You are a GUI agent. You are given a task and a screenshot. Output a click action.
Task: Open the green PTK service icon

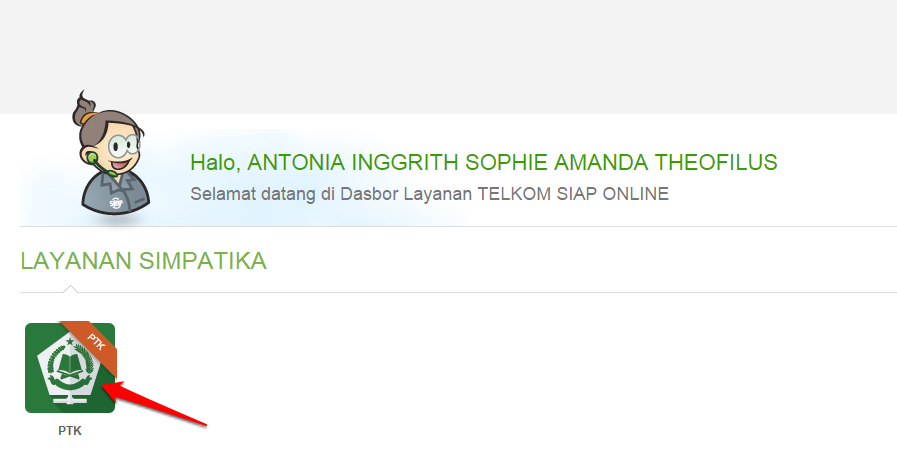[70, 367]
